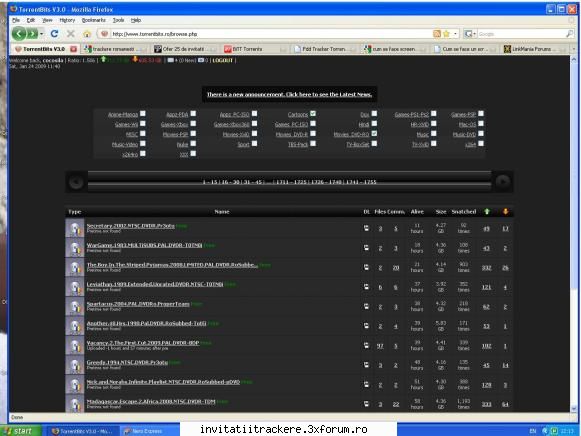581x436 pixels.
Task: Click the EN language indicator in tray
Action: [x=533, y=431]
